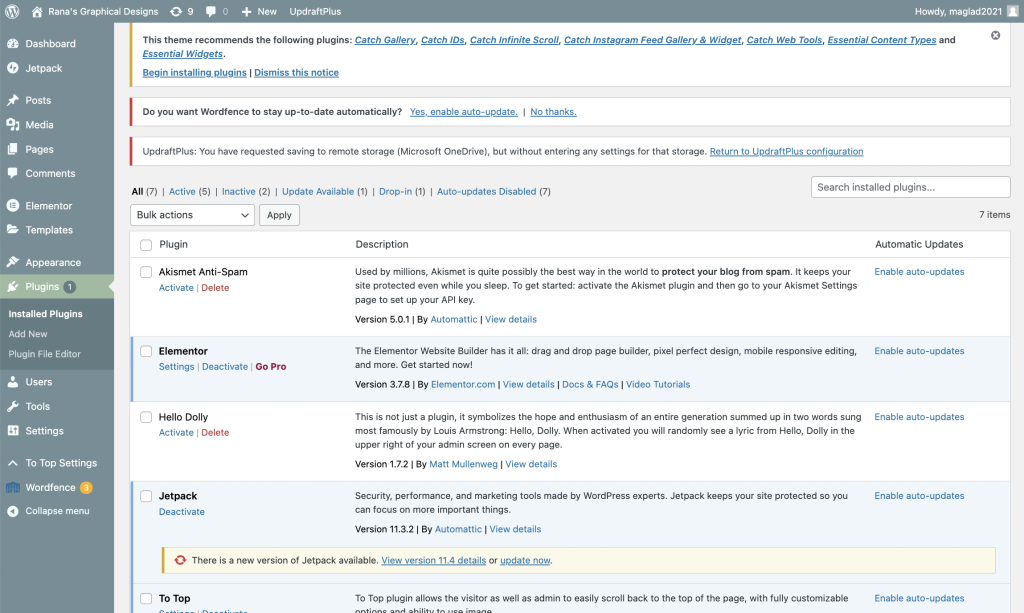Click Yes, enable auto-update link

pos(464,112)
